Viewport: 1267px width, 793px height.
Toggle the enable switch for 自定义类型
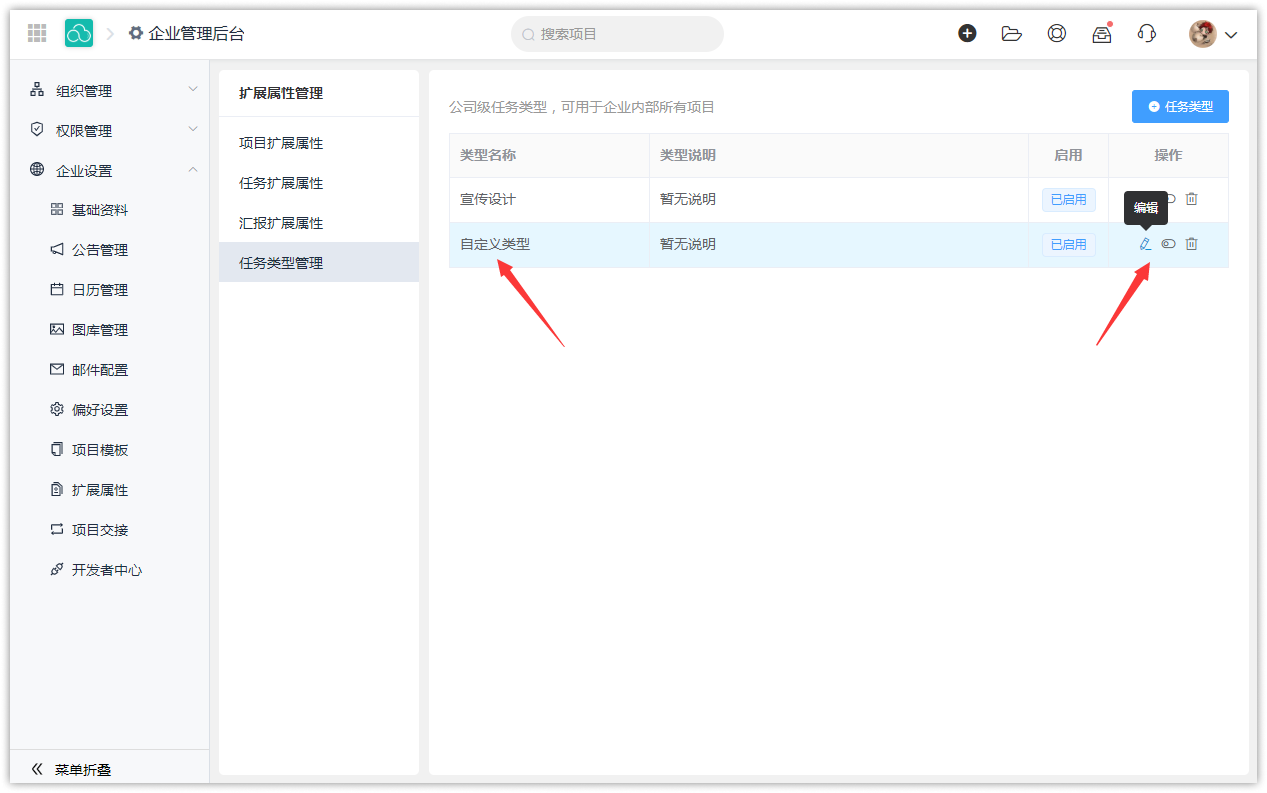click(x=1168, y=244)
